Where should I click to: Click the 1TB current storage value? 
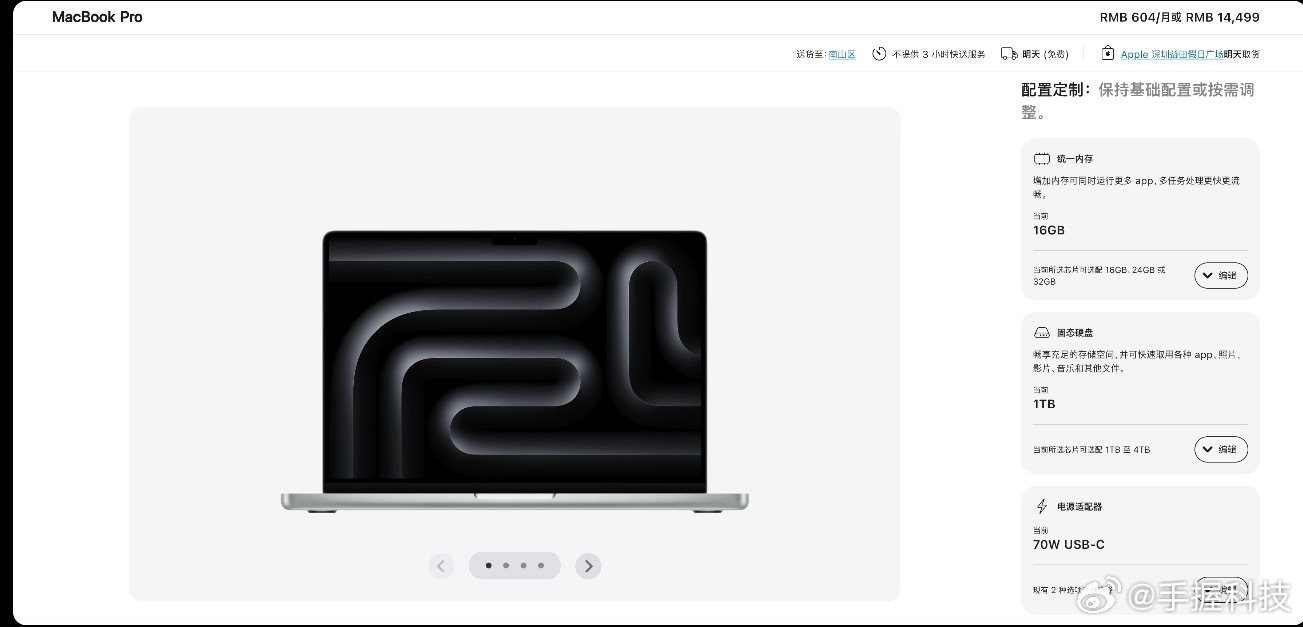1044,404
